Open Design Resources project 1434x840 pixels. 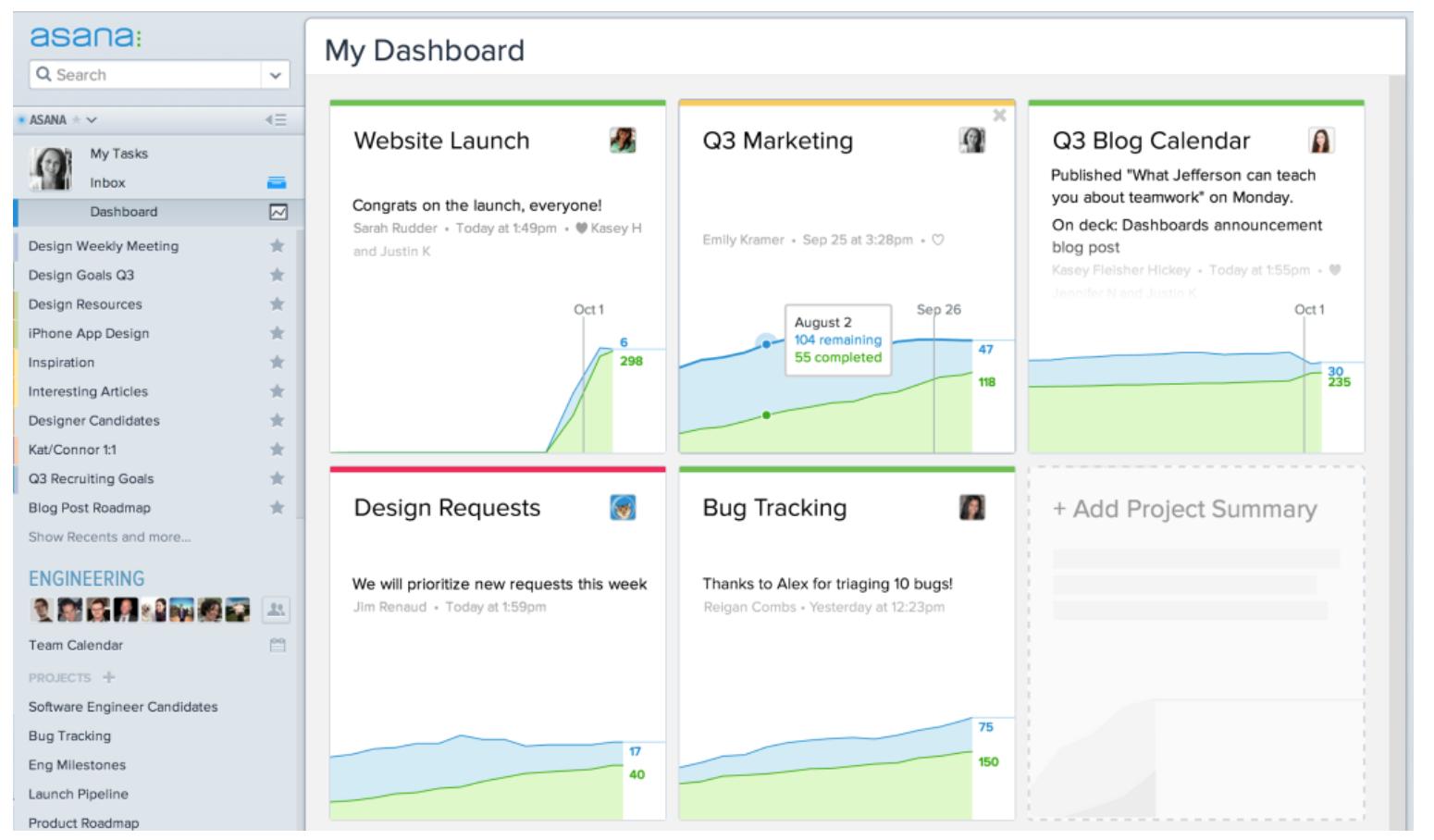point(85,304)
